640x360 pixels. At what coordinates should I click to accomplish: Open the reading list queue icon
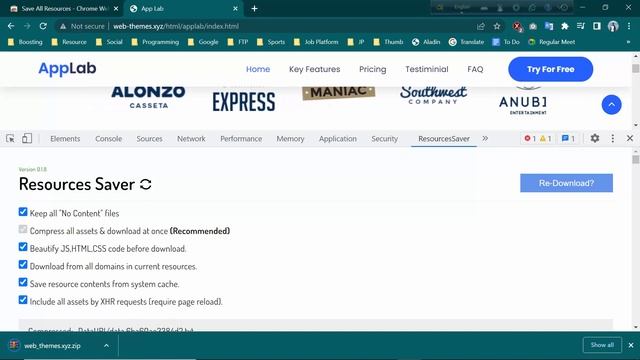click(581, 26)
